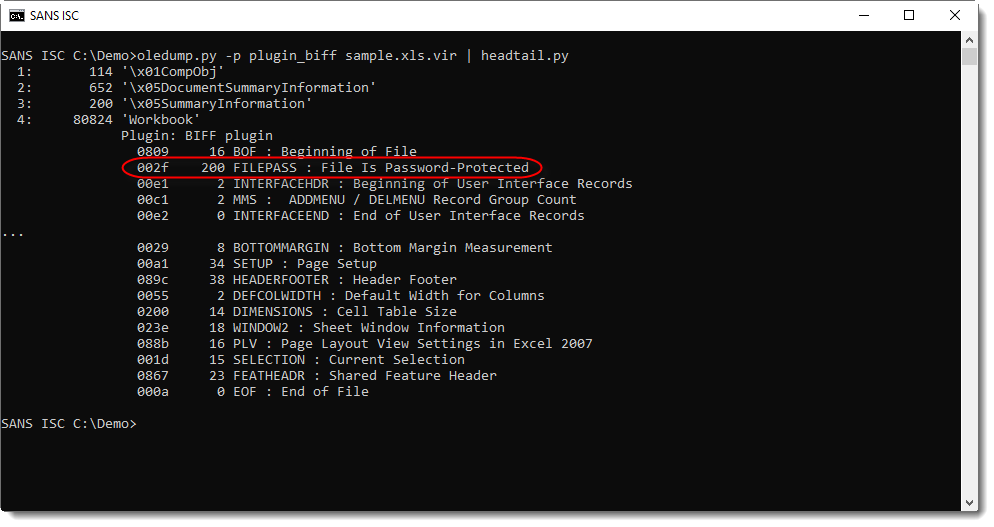Click the BOF Beginning of File line
The height and width of the screenshot is (527, 994).
tap(277, 152)
